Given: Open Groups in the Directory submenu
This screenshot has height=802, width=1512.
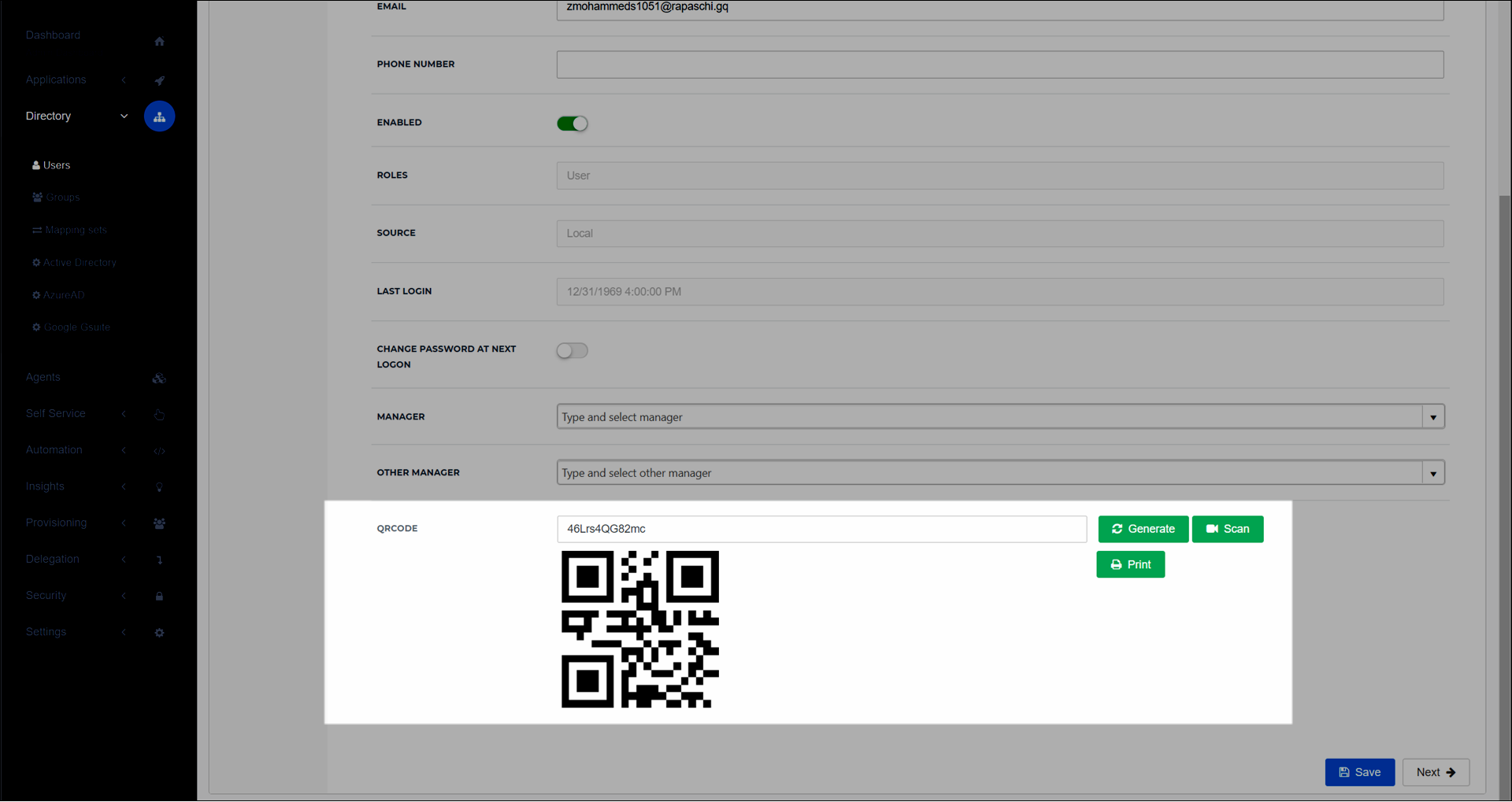Looking at the screenshot, I should click(x=56, y=198).
